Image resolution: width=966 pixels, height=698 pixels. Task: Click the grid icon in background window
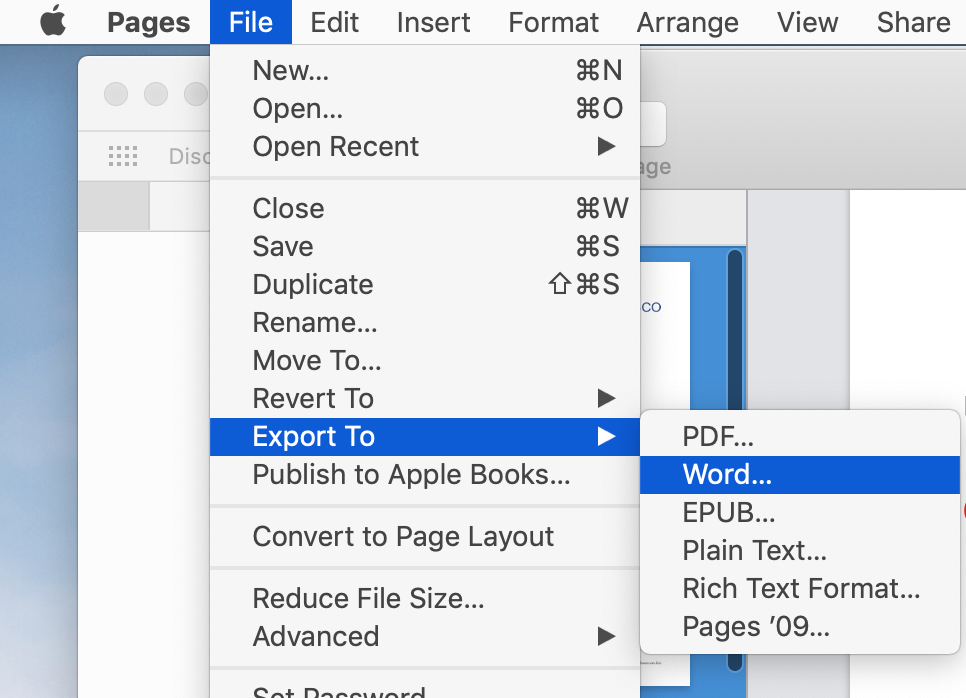pyautogui.click(x=123, y=156)
